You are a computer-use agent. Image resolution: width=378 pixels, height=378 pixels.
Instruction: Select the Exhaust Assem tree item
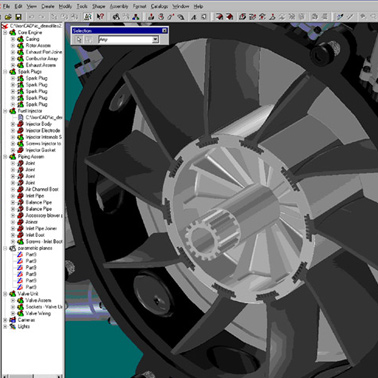tap(41, 65)
